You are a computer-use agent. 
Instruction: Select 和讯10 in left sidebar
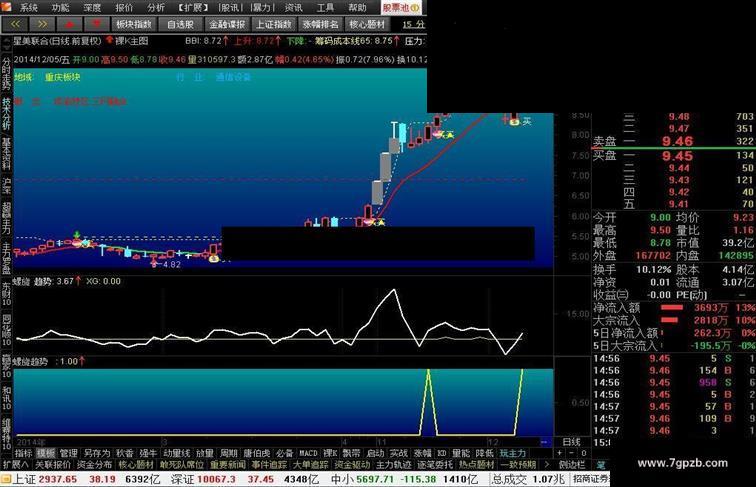(x=6, y=398)
